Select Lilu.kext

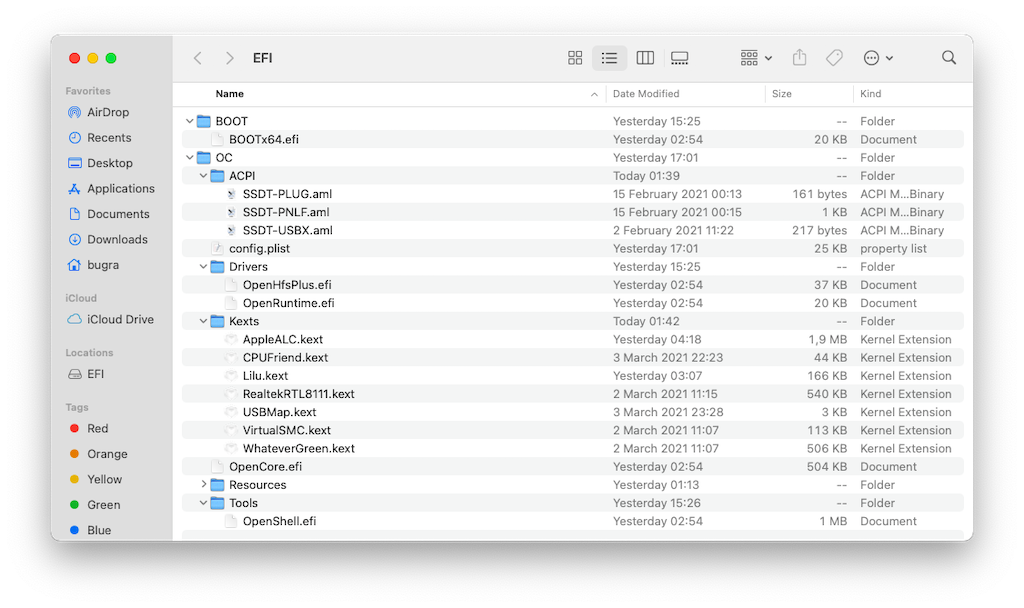[x=573, y=376]
